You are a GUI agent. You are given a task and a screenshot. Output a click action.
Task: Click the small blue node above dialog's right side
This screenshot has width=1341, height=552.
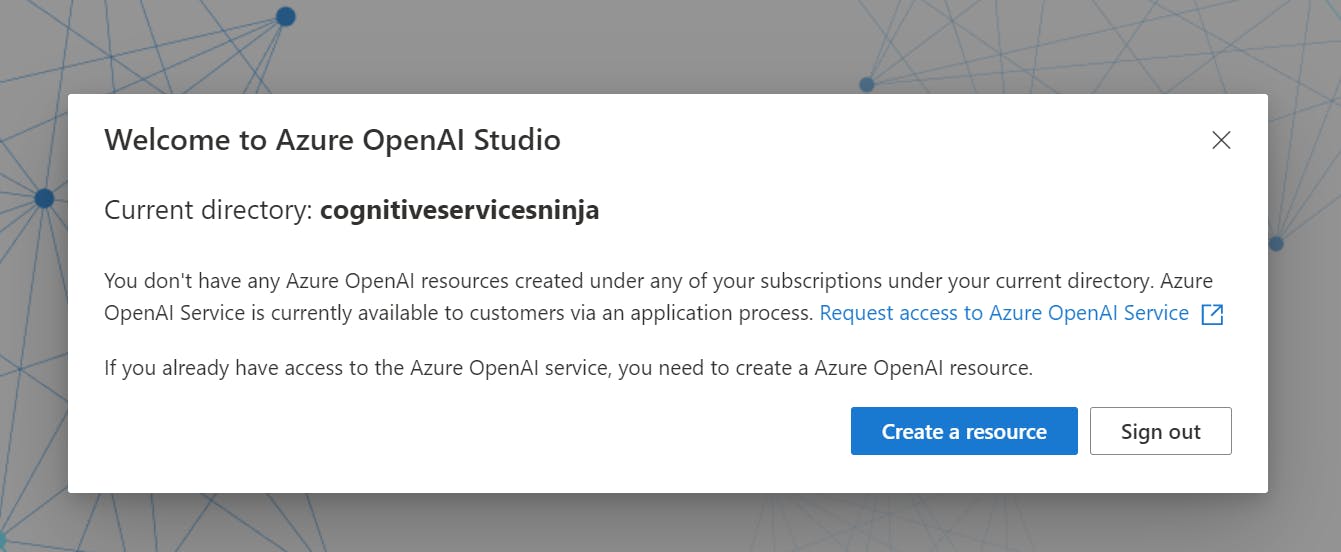867,84
